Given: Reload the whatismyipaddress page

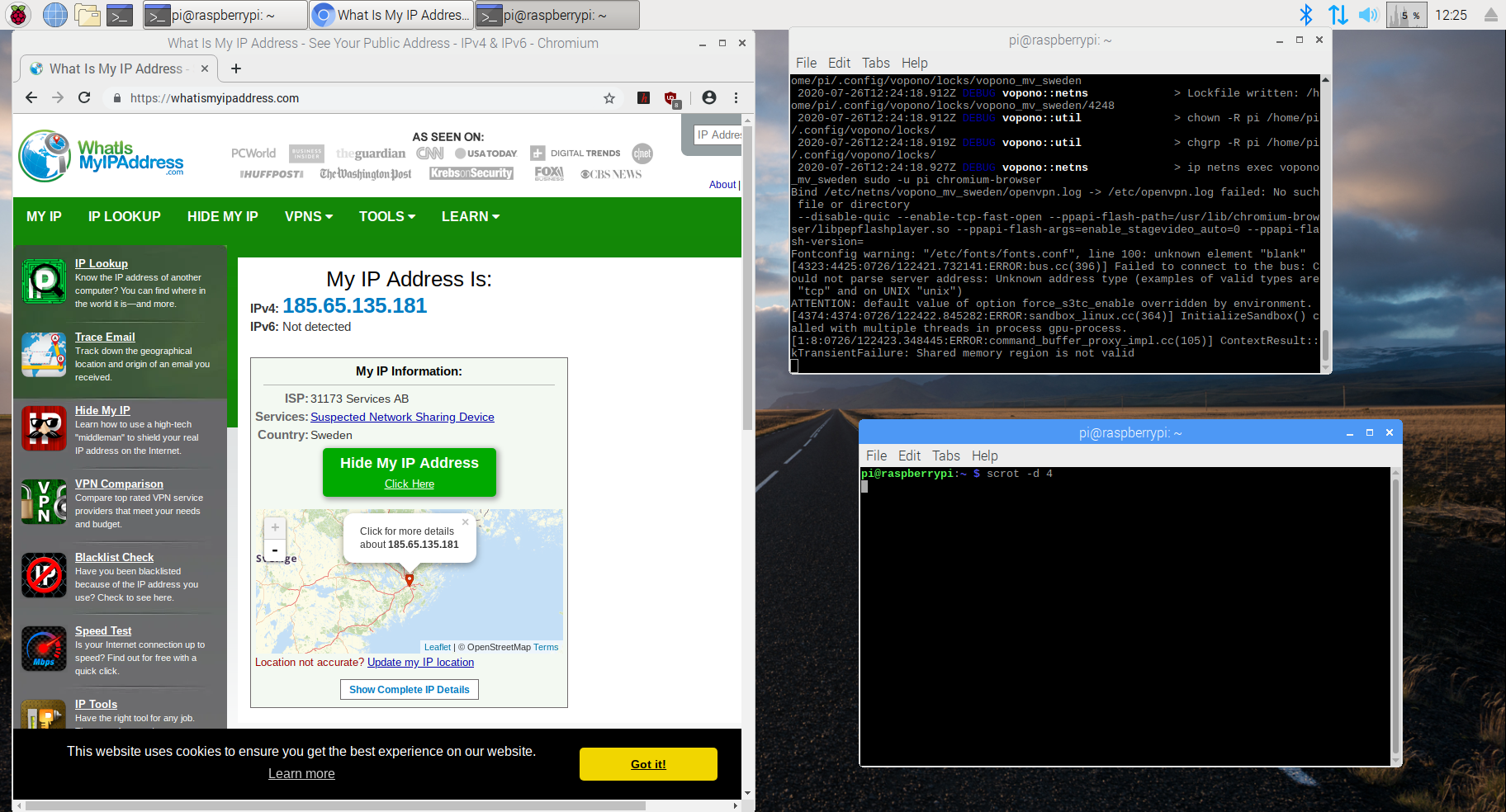Looking at the screenshot, I should 84,97.
